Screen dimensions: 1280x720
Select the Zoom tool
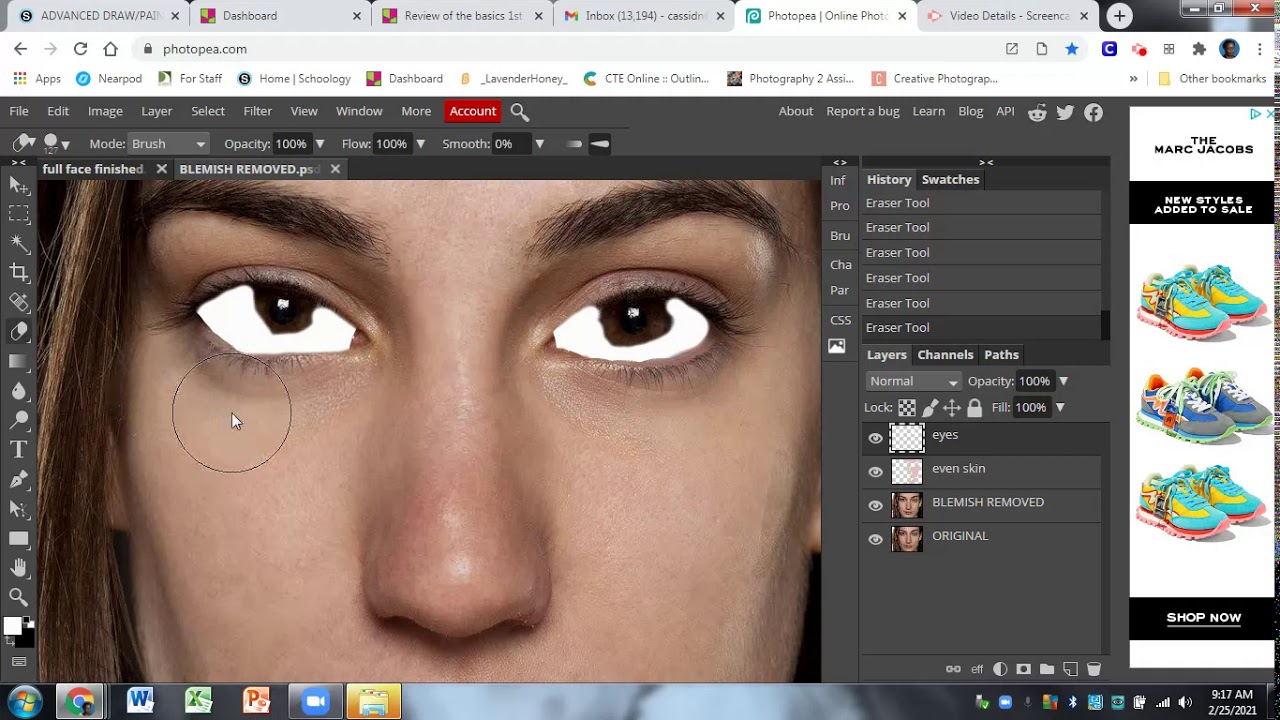coord(19,597)
